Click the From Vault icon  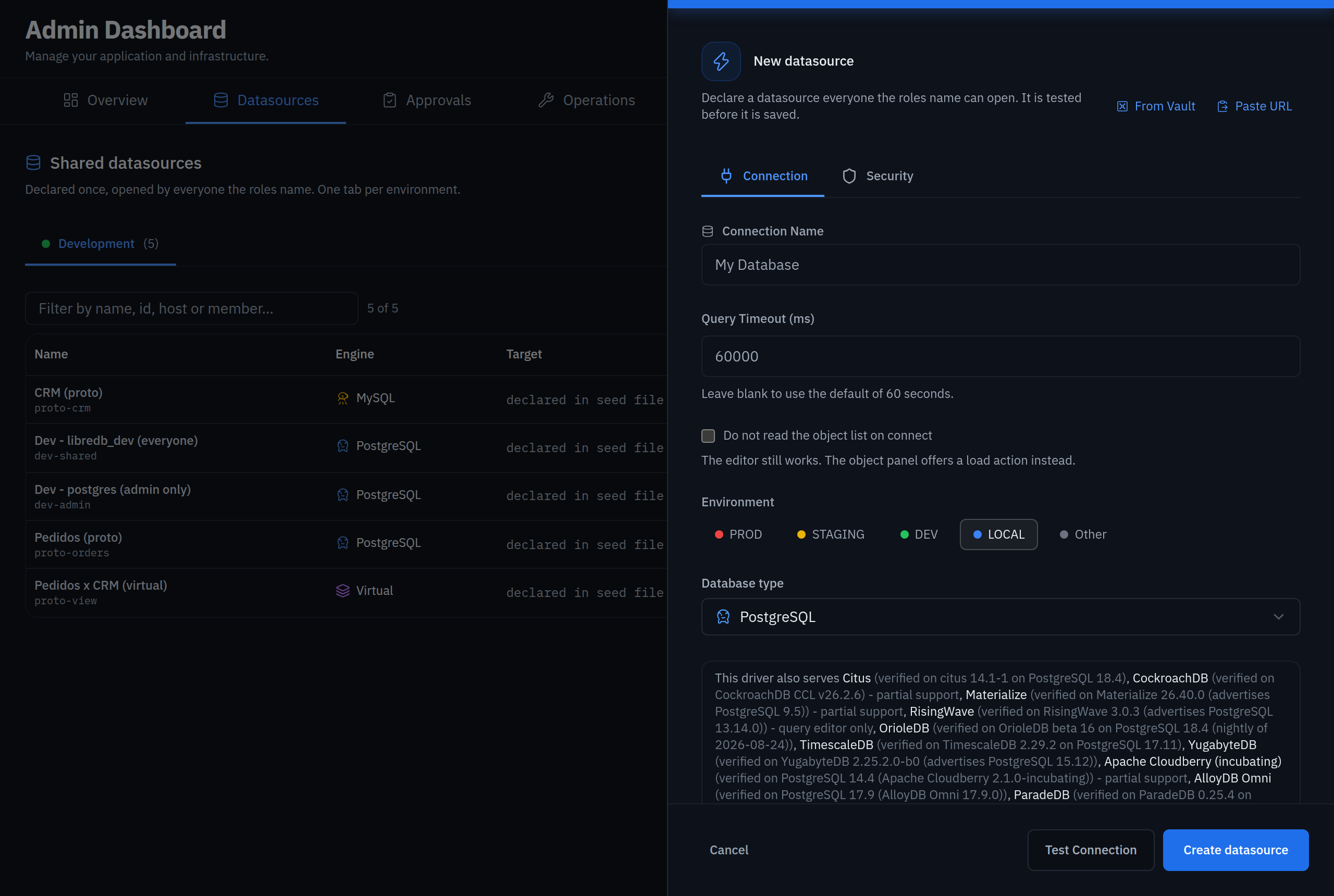tap(1122, 106)
